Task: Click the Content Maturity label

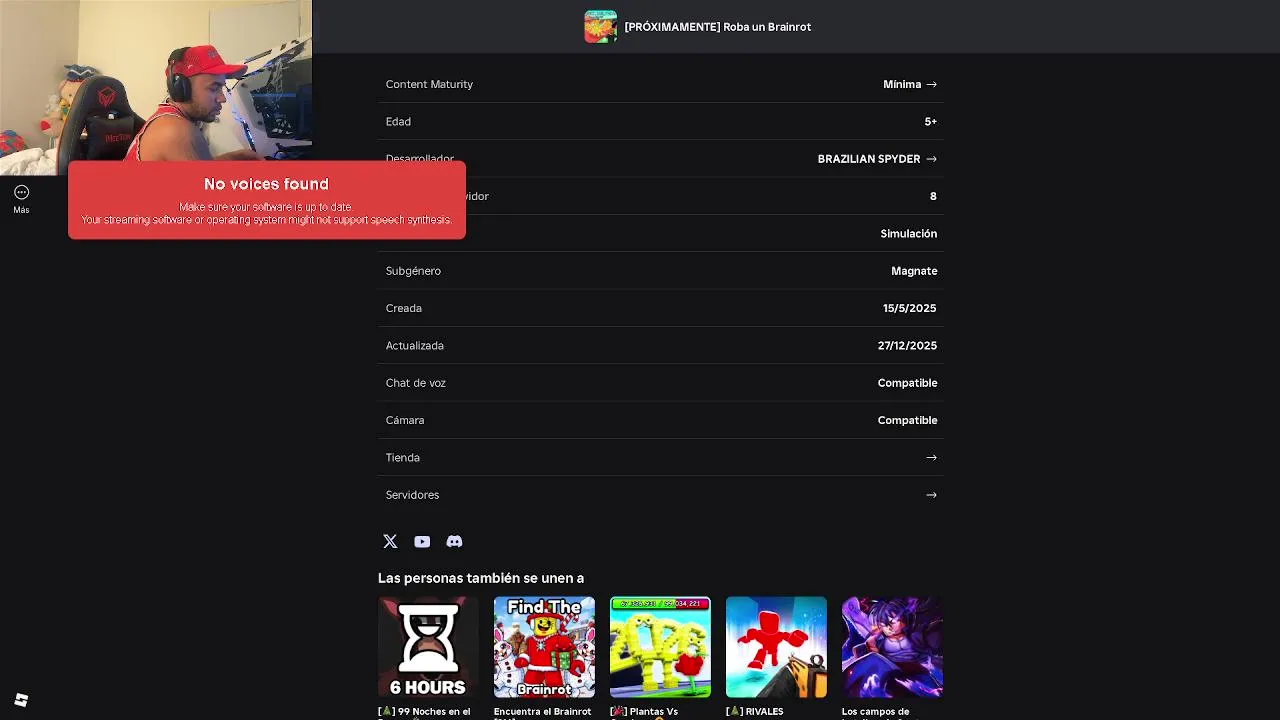Action: (x=429, y=84)
